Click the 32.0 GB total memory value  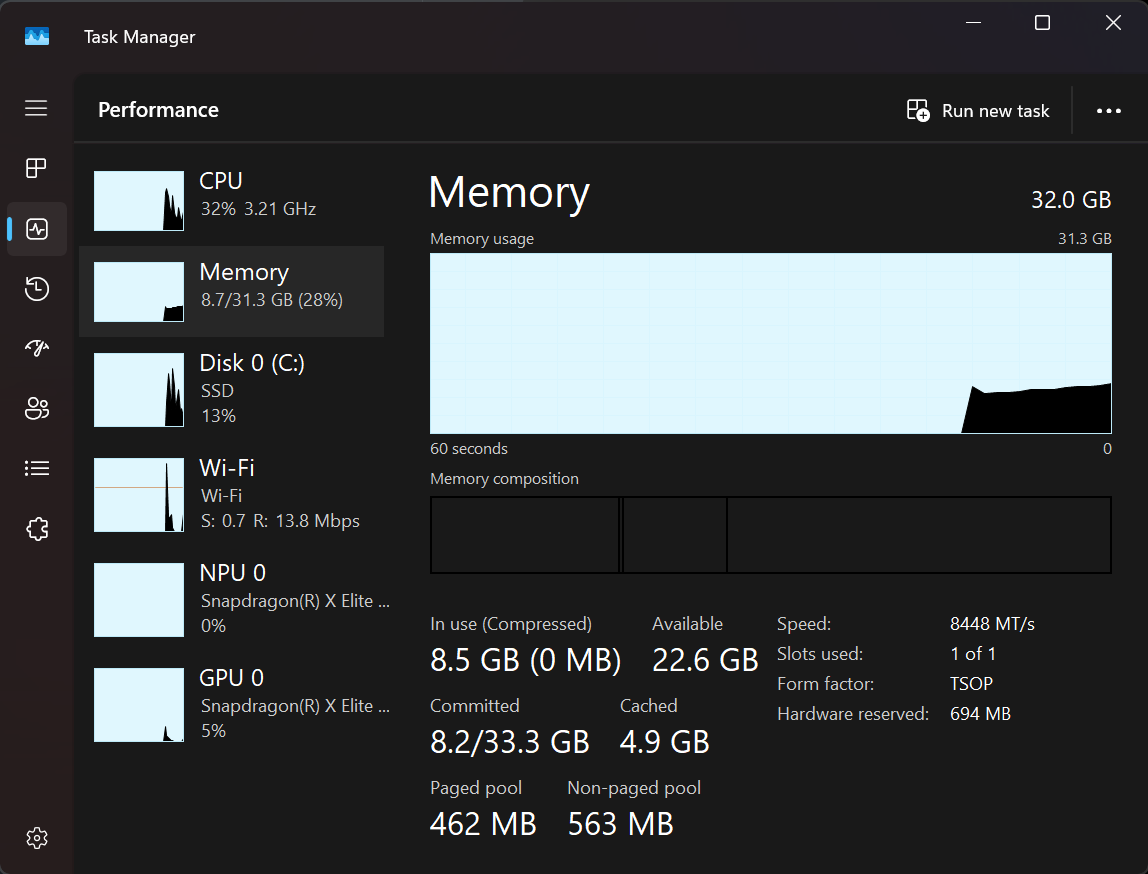tap(1071, 199)
